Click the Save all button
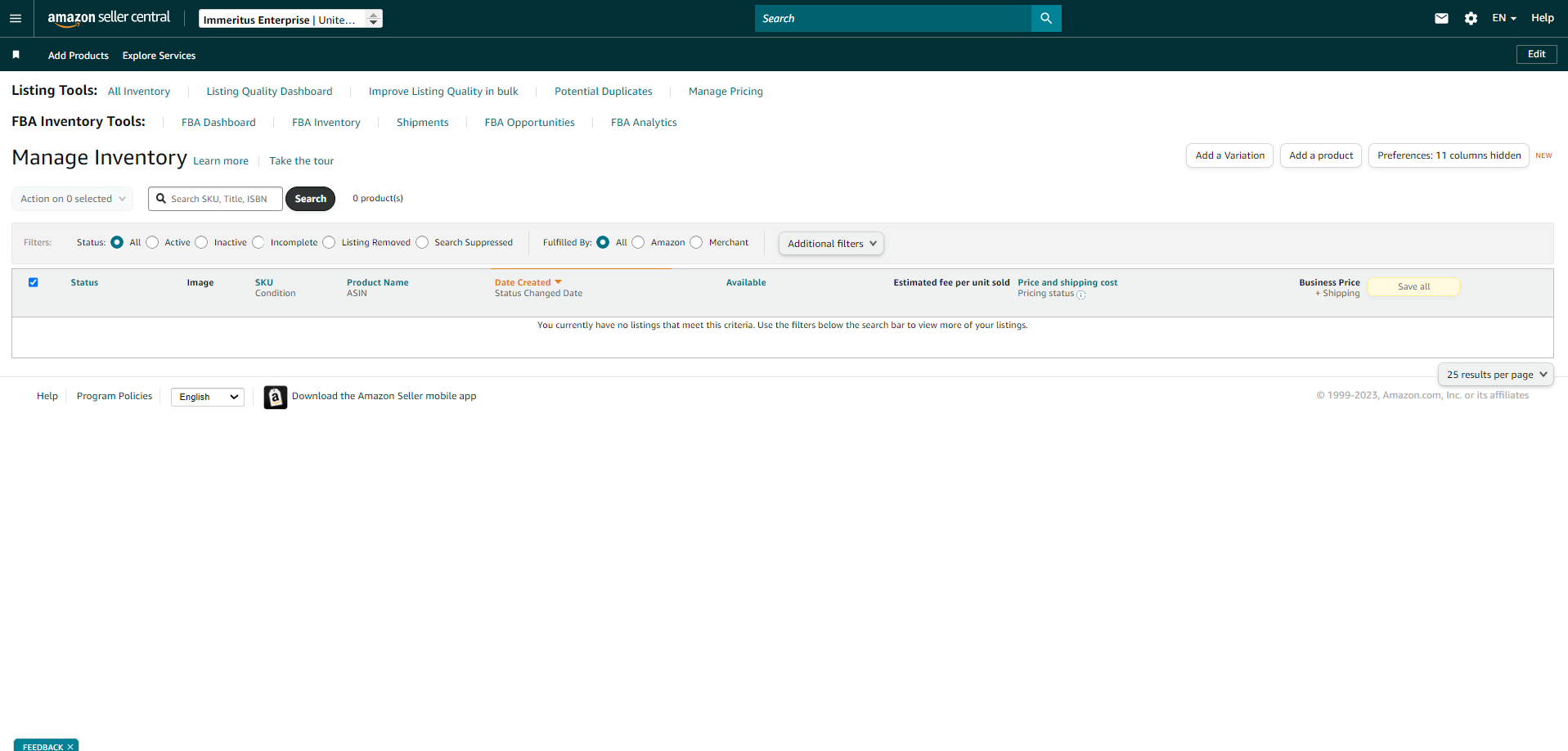The height and width of the screenshot is (751, 1568). pos(1414,287)
